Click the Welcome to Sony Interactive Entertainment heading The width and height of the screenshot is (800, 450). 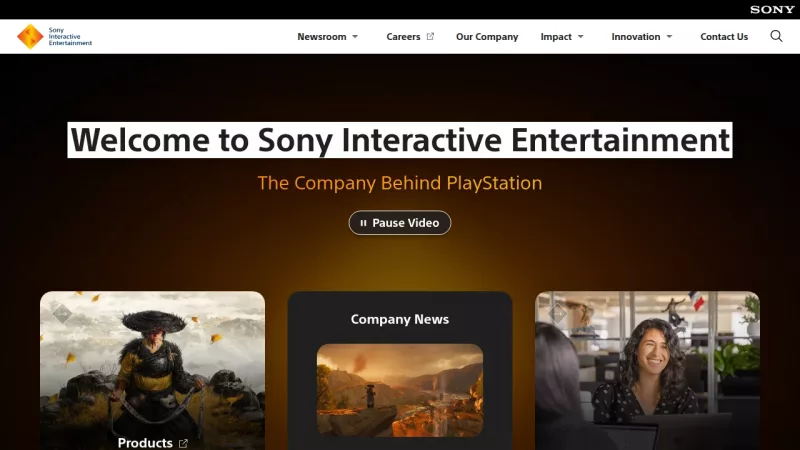coord(400,140)
